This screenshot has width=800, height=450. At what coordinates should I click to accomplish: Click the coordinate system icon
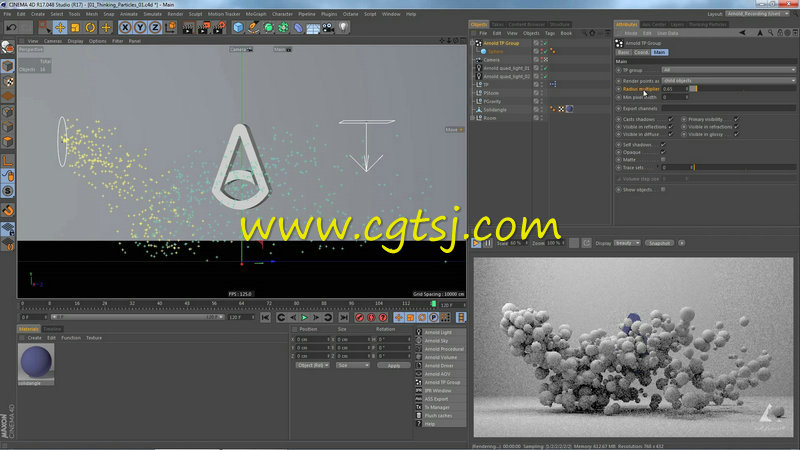(170, 27)
